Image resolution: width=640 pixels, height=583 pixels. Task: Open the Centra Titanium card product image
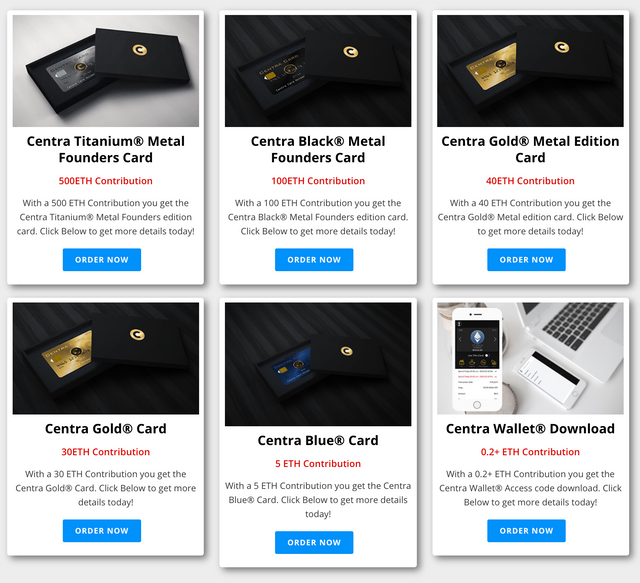106,71
